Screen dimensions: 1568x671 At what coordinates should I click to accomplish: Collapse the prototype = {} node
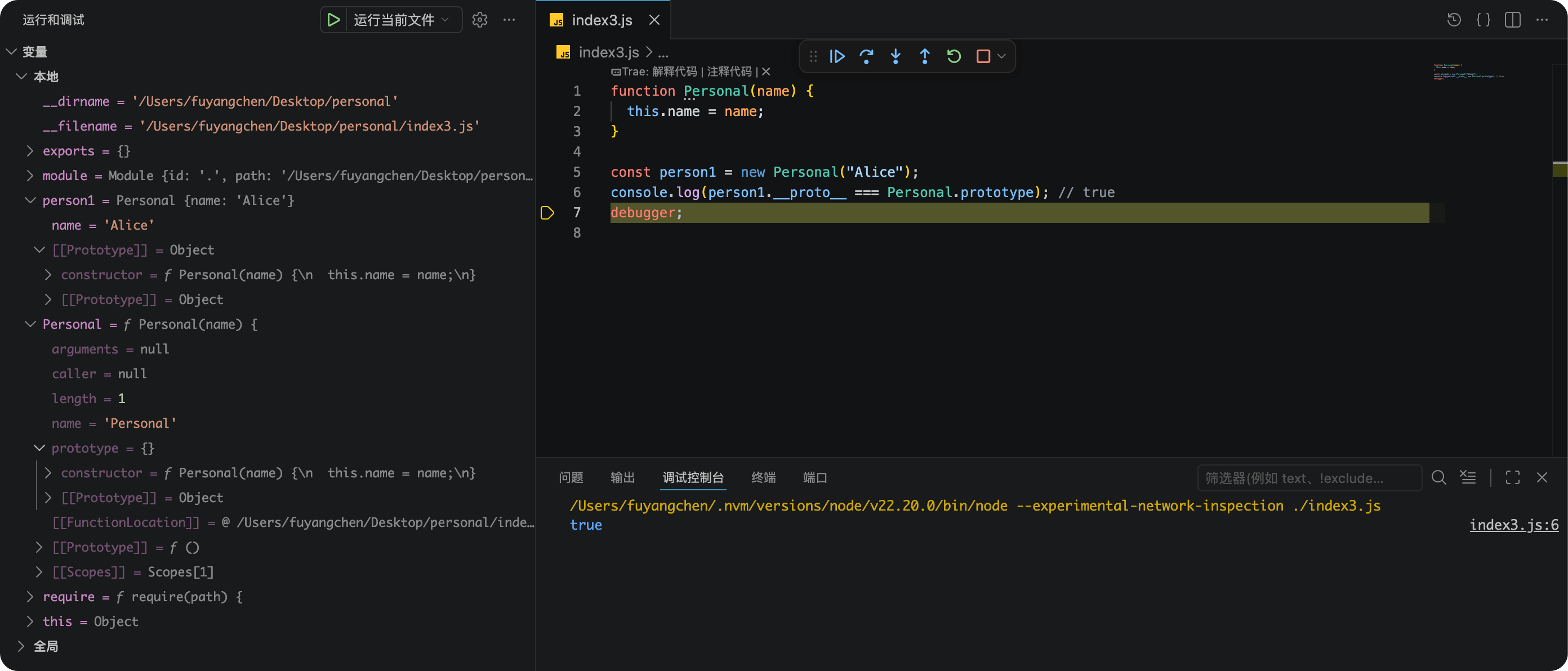[x=39, y=448]
